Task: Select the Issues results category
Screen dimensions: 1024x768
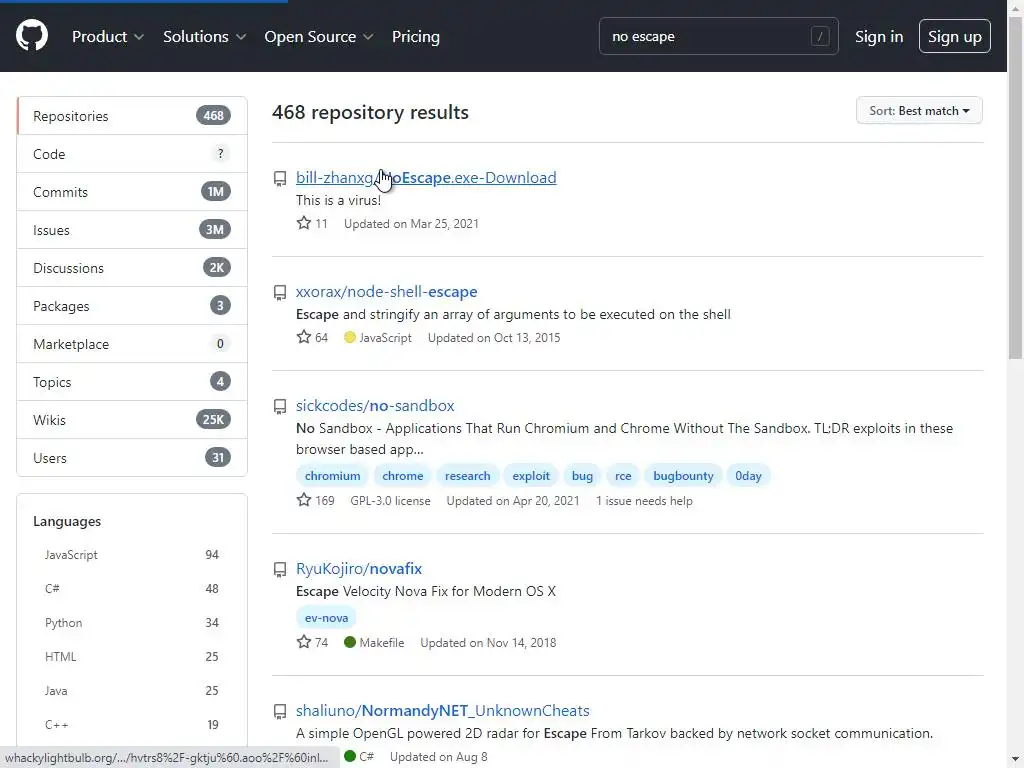Action: pyautogui.click(x=132, y=229)
